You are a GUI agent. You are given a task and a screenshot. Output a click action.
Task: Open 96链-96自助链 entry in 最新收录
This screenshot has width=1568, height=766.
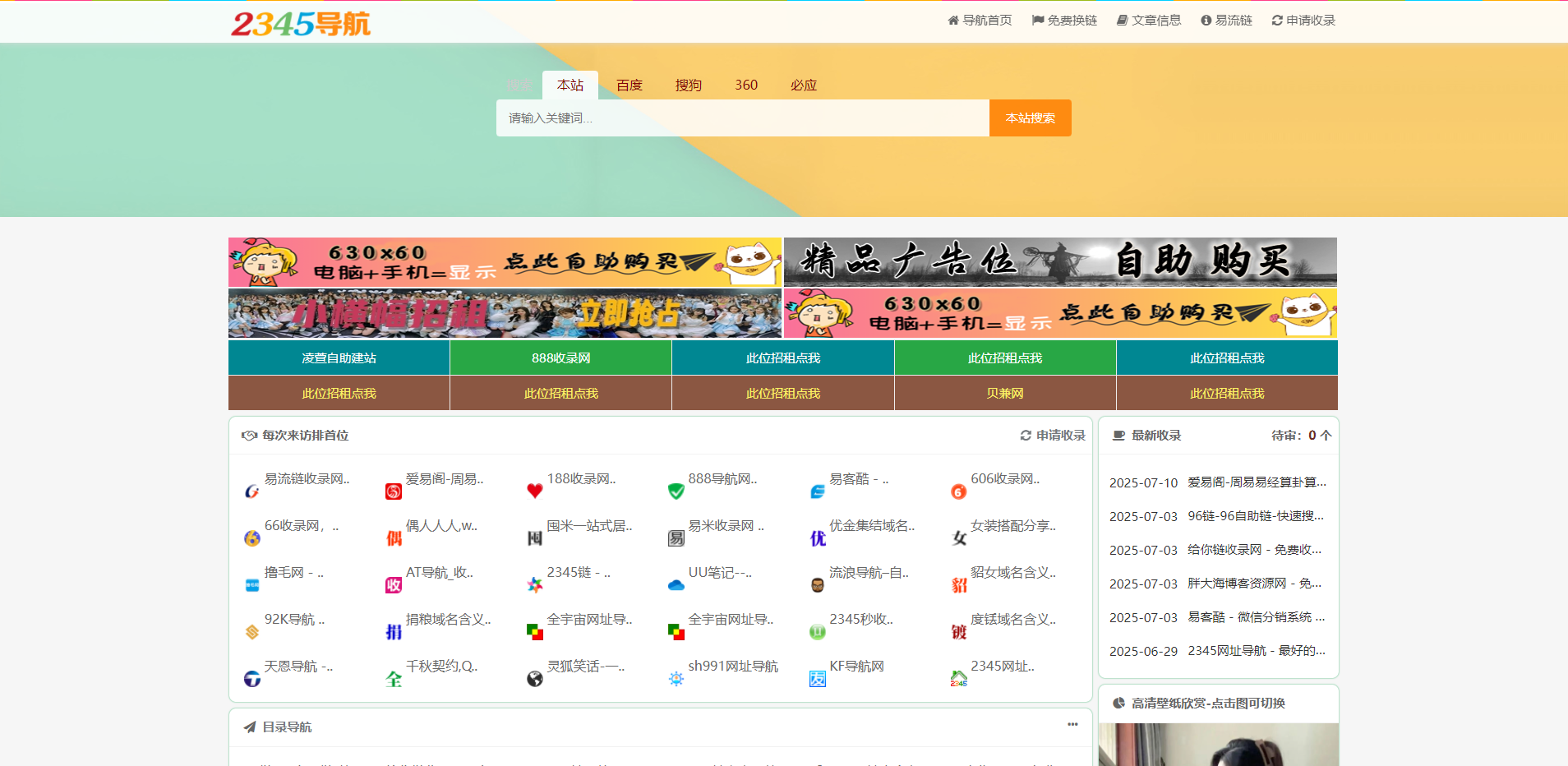pyautogui.click(x=1256, y=516)
